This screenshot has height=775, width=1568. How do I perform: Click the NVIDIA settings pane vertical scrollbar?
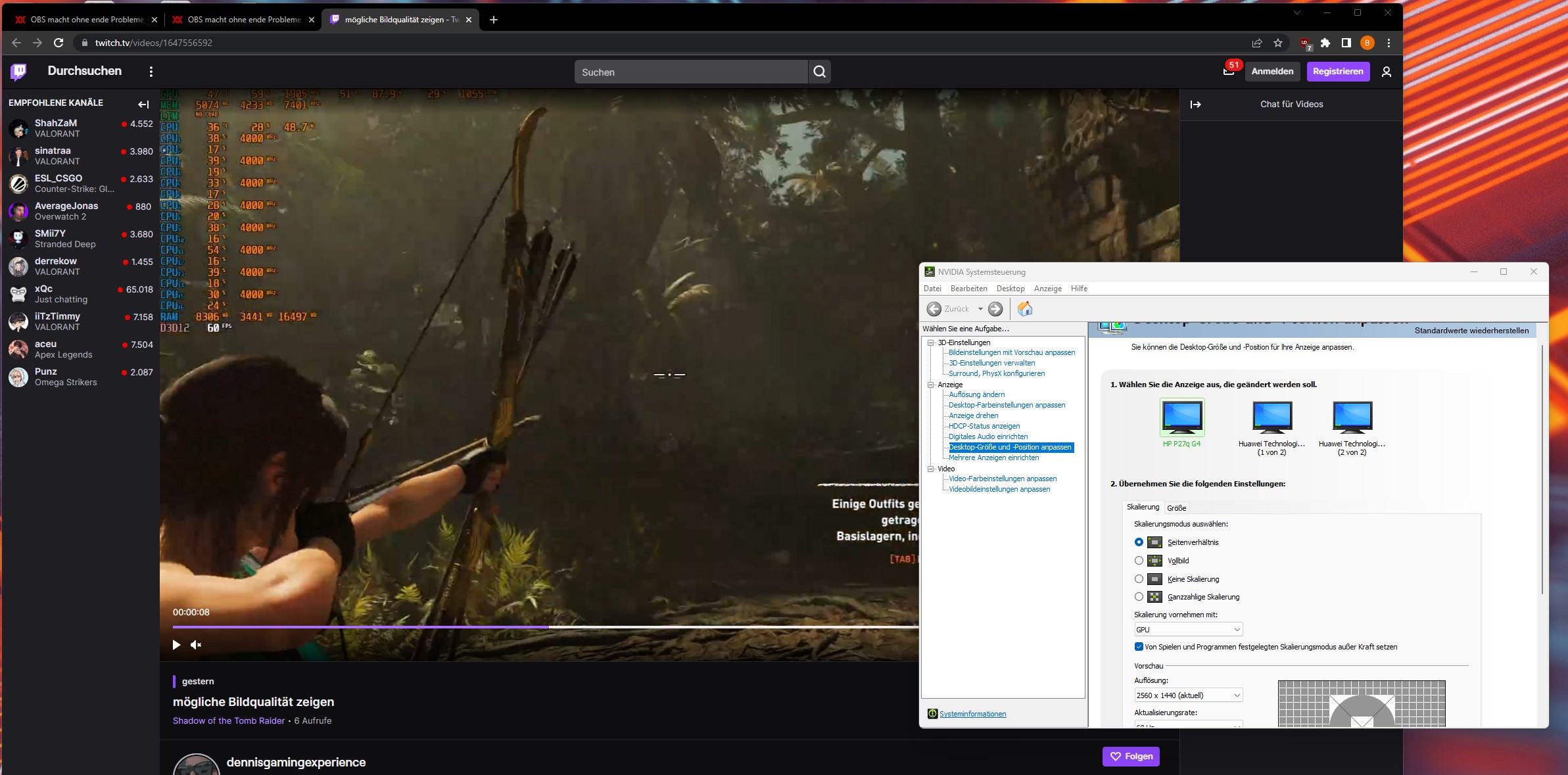[x=1542, y=469]
